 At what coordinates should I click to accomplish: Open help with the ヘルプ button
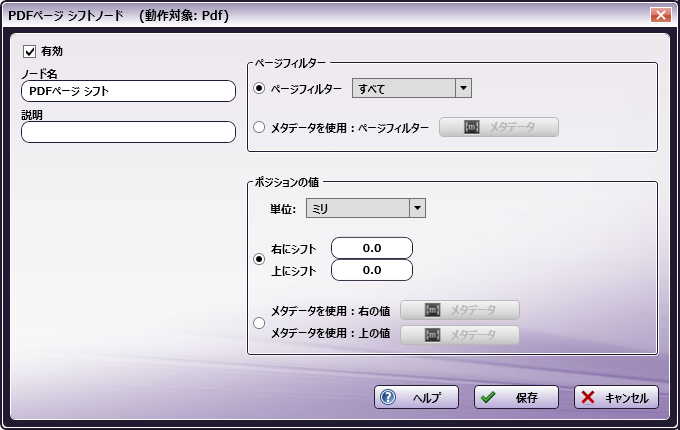click(416, 397)
